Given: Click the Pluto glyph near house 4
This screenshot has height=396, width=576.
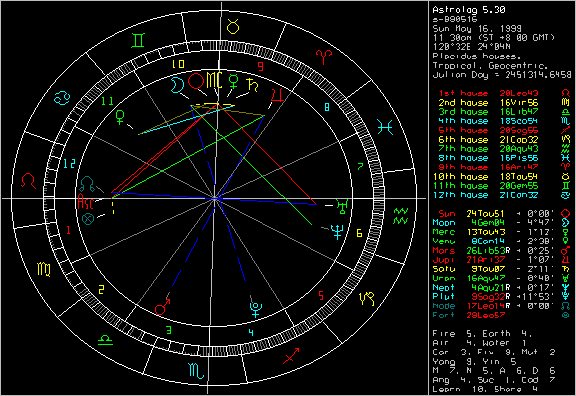Looking at the screenshot, I should pos(255,309).
